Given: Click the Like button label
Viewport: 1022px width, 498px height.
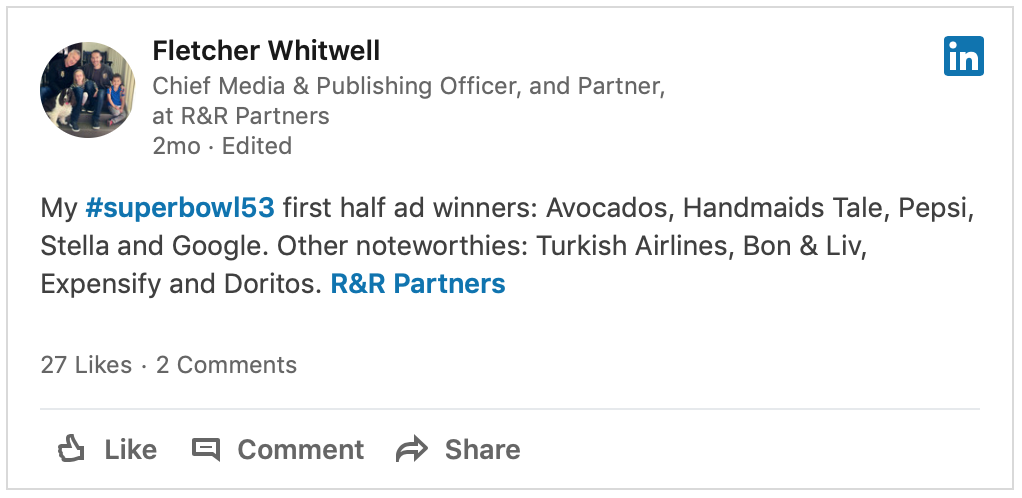Looking at the screenshot, I should pyautogui.click(x=130, y=450).
